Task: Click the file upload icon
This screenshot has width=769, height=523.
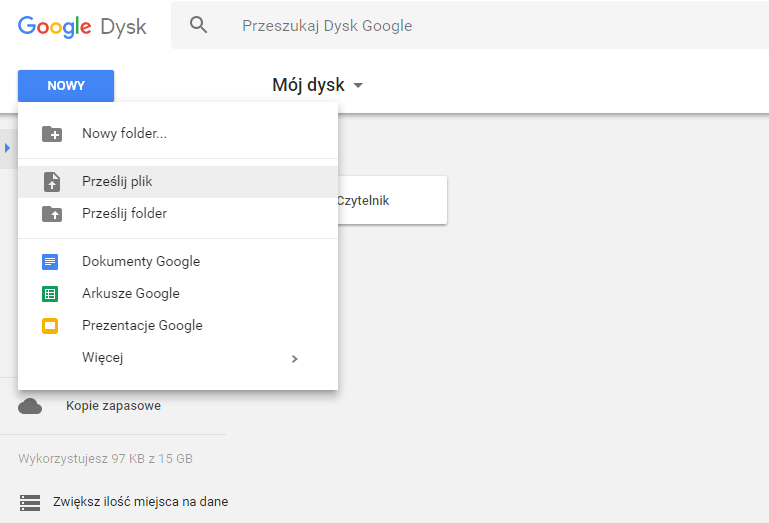Action: 52,182
